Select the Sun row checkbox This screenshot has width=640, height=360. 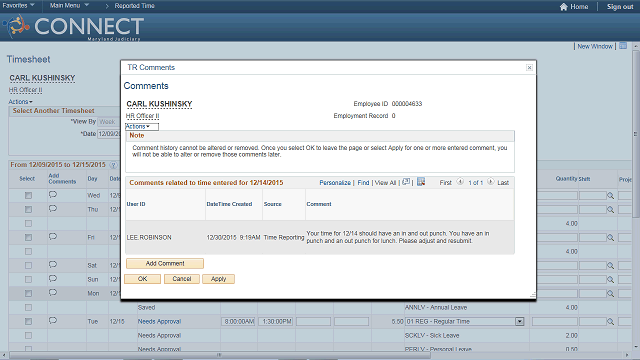pyautogui.click(x=28, y=280)
